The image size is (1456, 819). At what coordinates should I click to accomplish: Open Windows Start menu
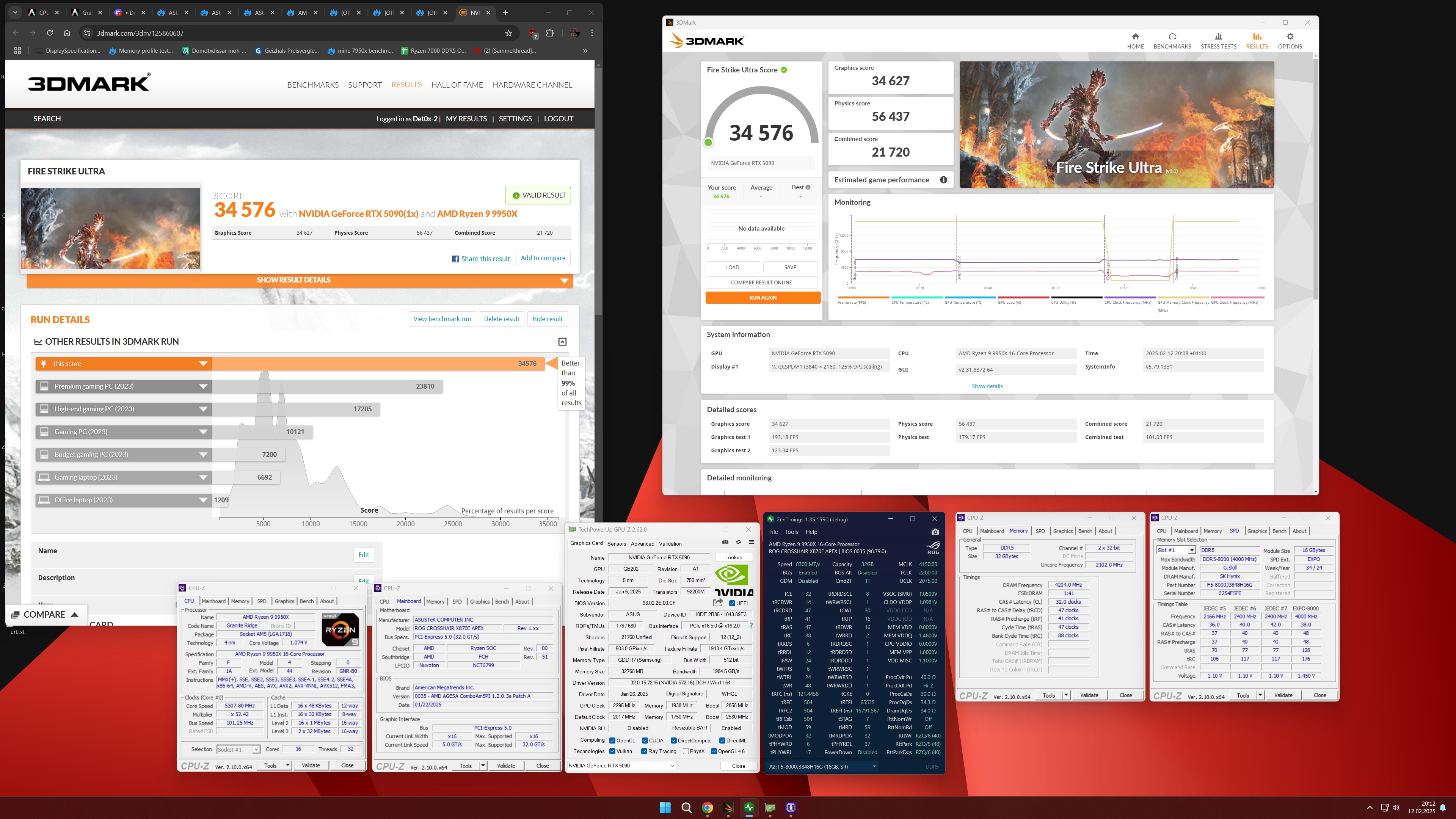click(665, 808)
